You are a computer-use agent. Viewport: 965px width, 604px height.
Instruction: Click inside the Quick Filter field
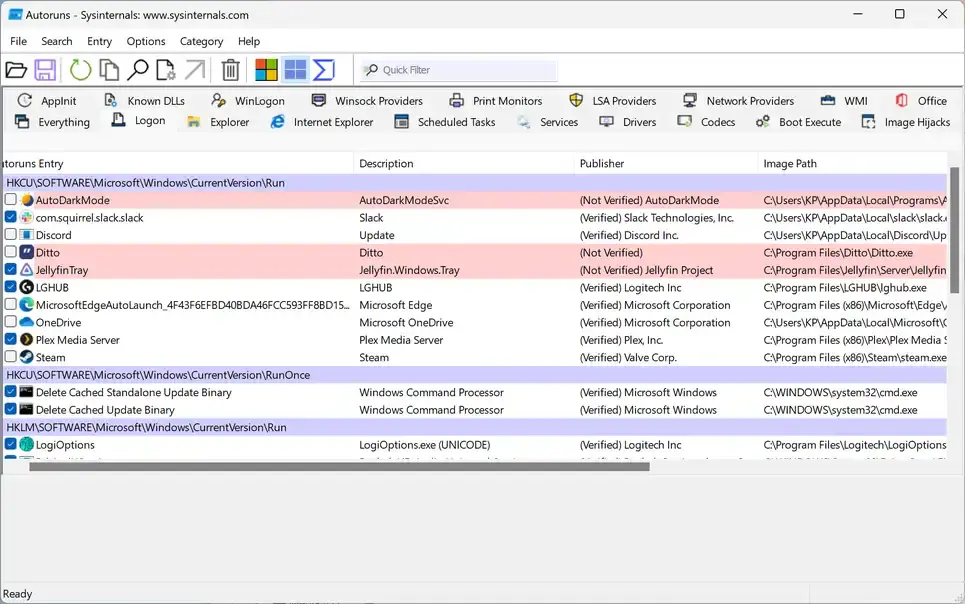(x=460, y=69)
